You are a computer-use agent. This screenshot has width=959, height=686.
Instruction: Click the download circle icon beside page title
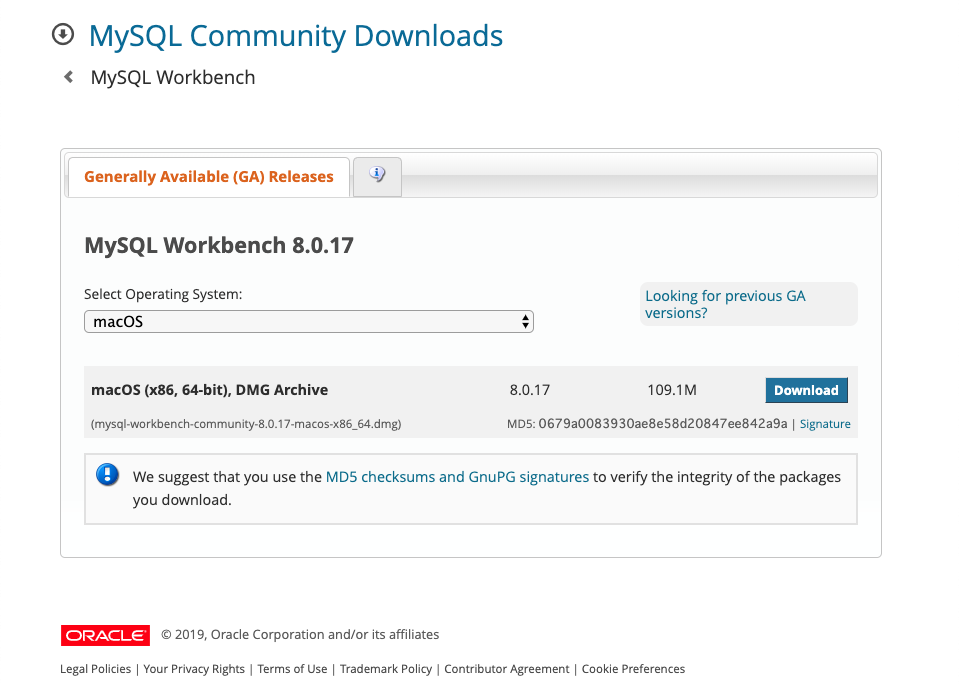click(x=63, y=34)
